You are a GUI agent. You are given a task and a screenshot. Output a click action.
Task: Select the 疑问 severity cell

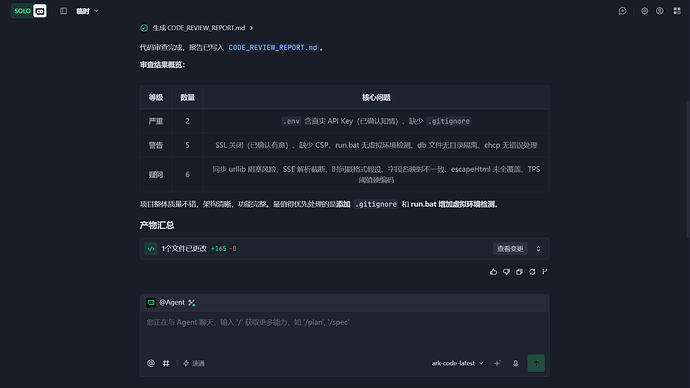click(156, 175)
